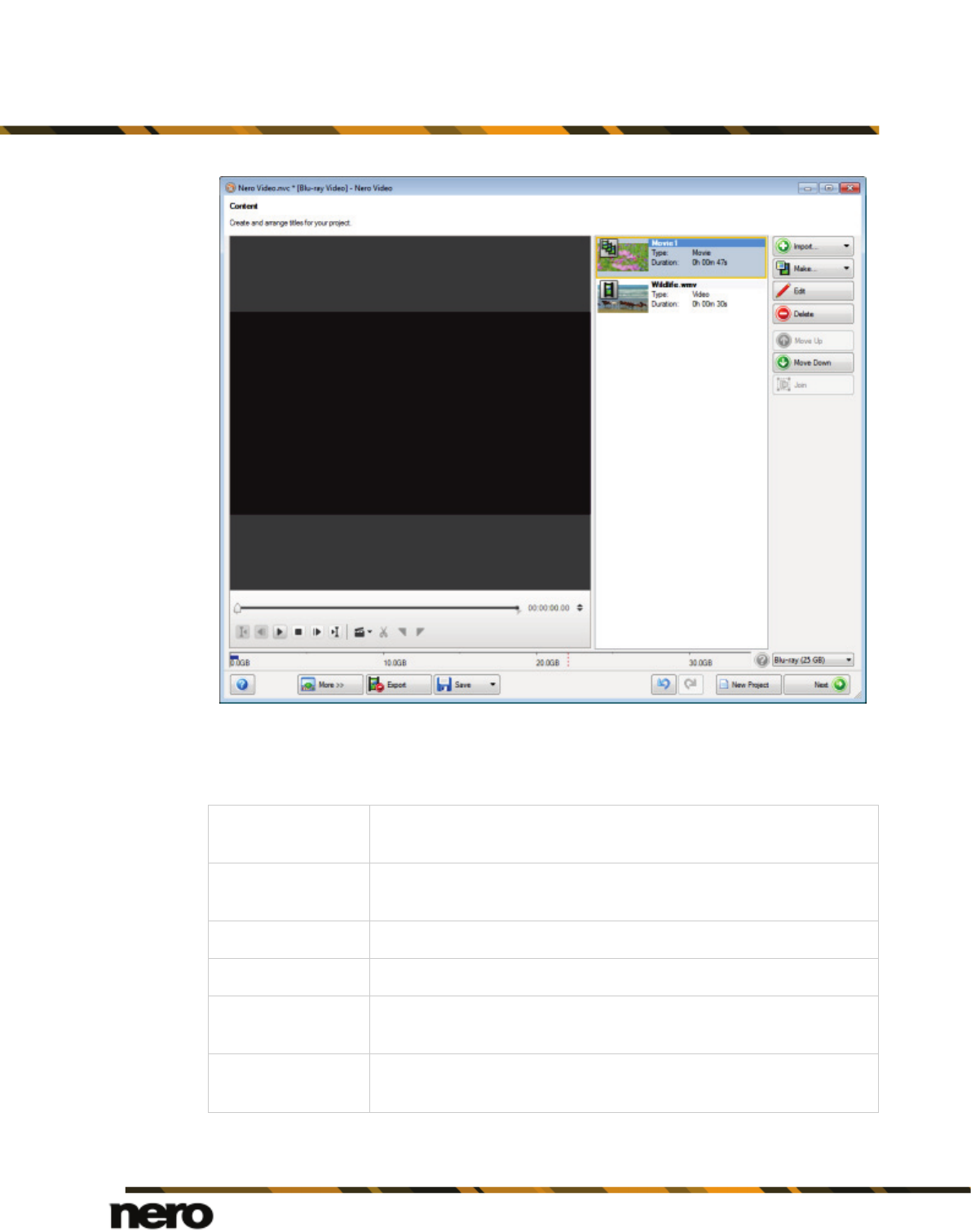Stop the preview playback

pyautogui.click(x=298, y=632)
